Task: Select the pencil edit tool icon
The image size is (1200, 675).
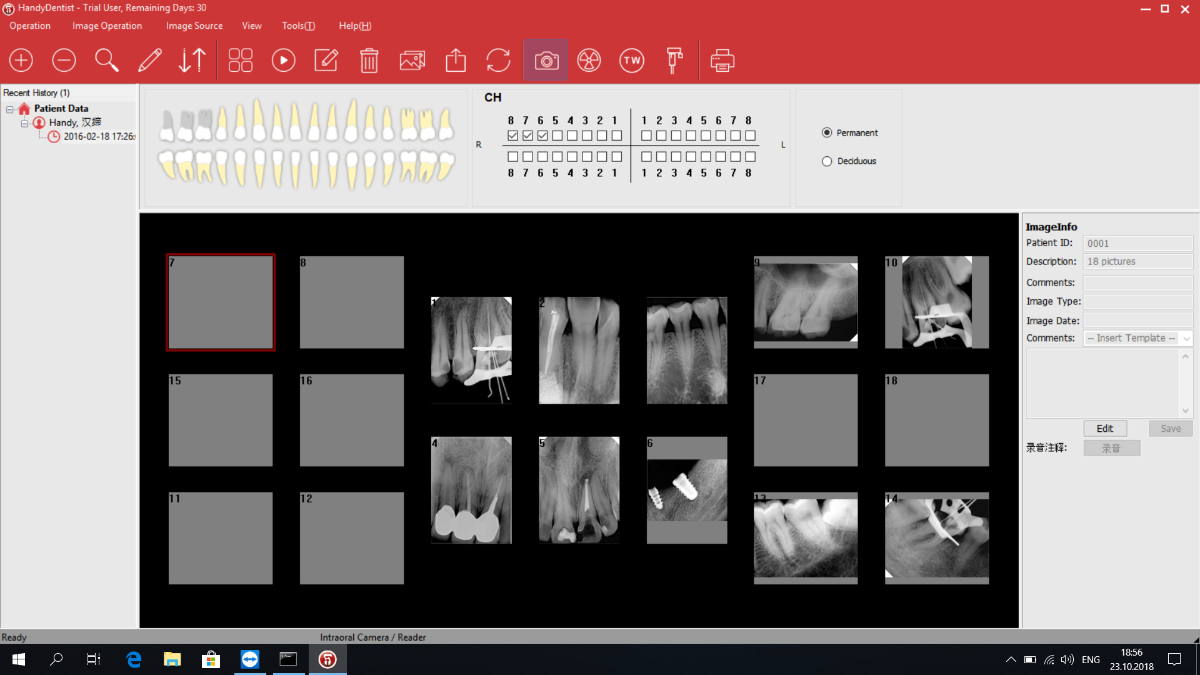Action: [x=150, y=61]
